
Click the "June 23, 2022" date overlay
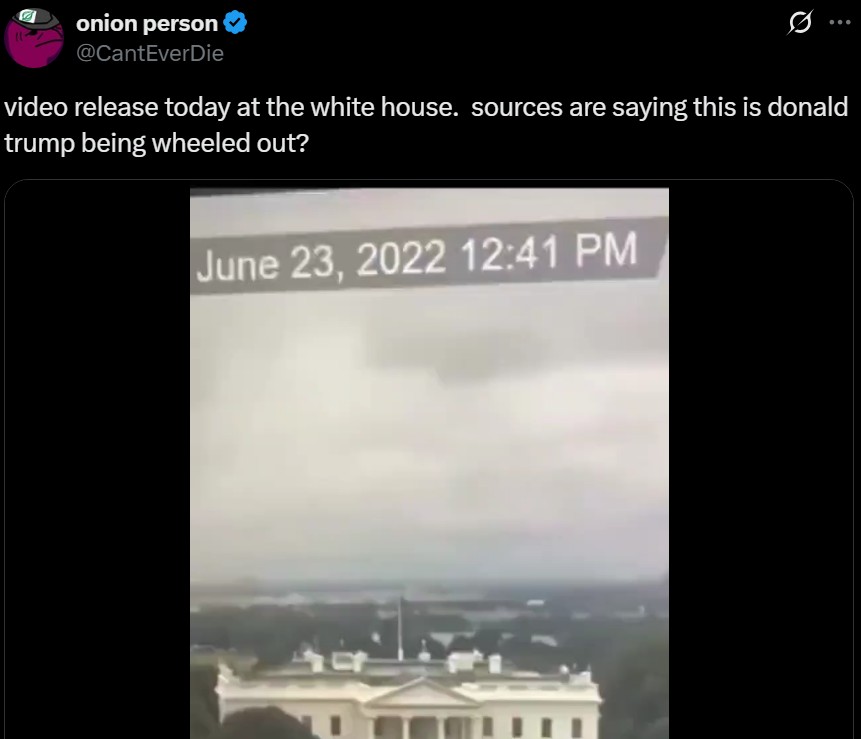(x=321, y=262)
